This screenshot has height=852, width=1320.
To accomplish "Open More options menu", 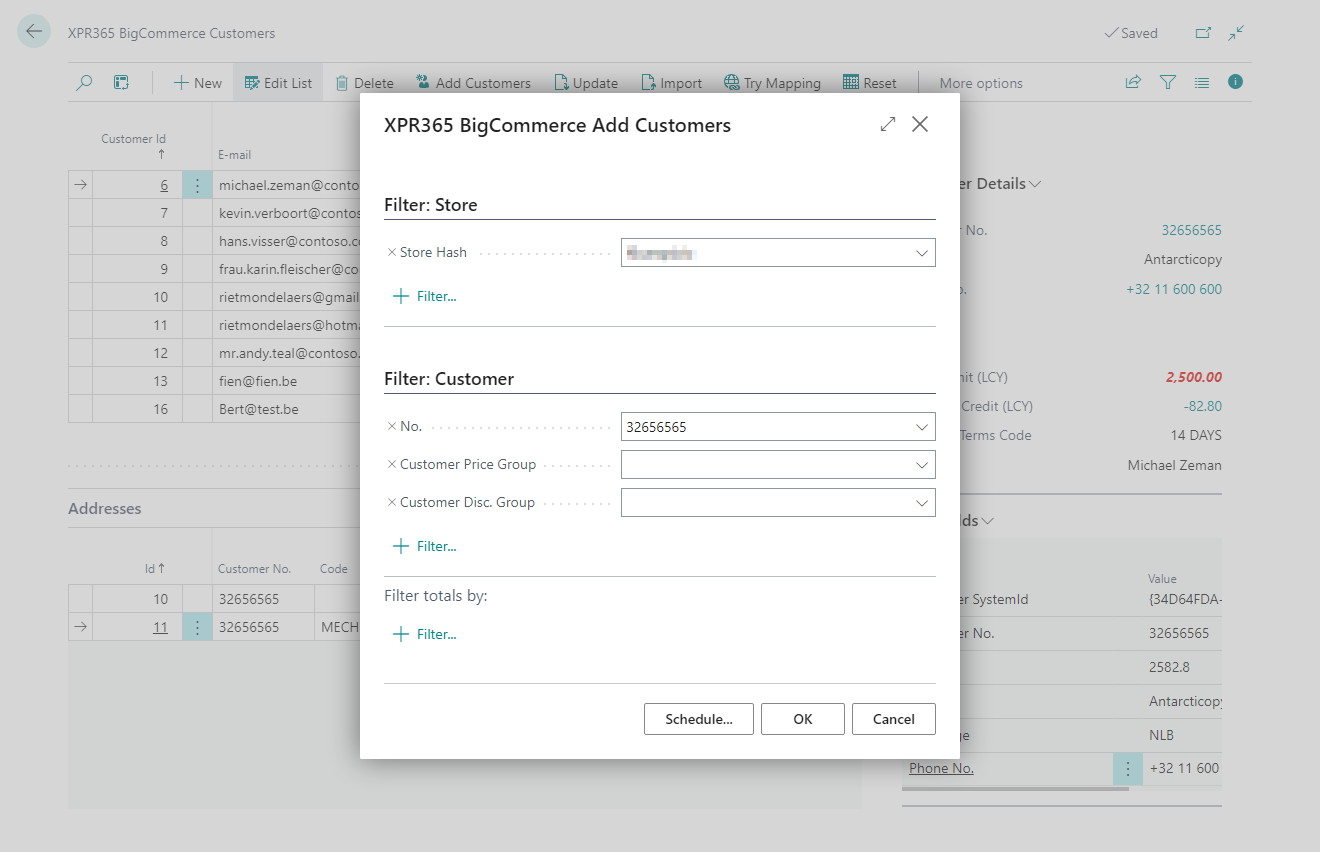I will click(981, 83).
